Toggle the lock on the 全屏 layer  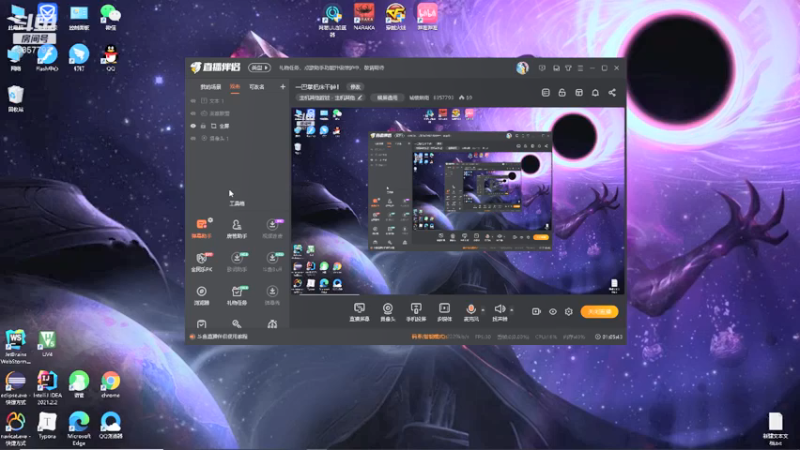coord(204,126)
